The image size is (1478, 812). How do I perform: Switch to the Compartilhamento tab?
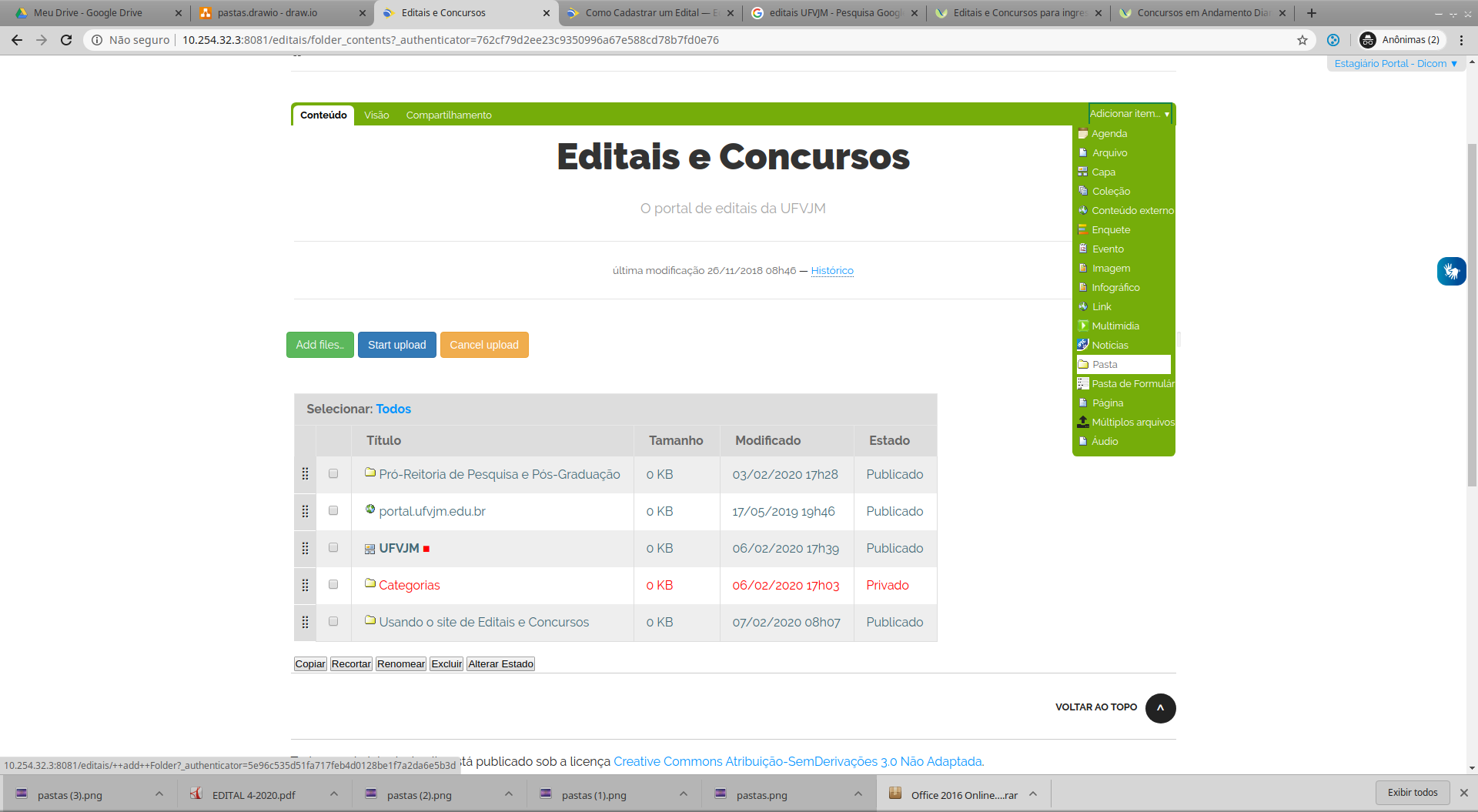449,115
